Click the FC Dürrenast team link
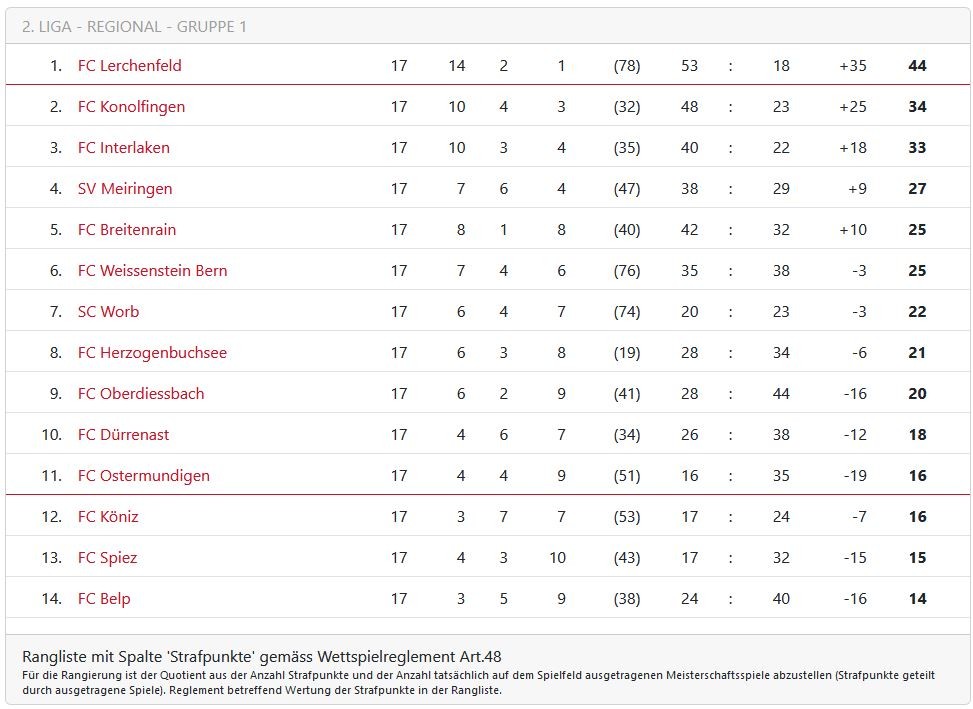This screenshot has width=973, height=709. pyautogui.click(x=123, y=435)
